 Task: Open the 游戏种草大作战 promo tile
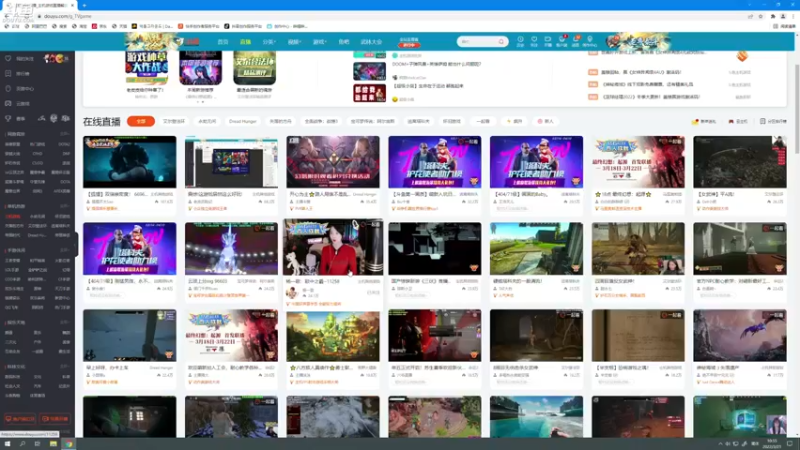(146, 68)
